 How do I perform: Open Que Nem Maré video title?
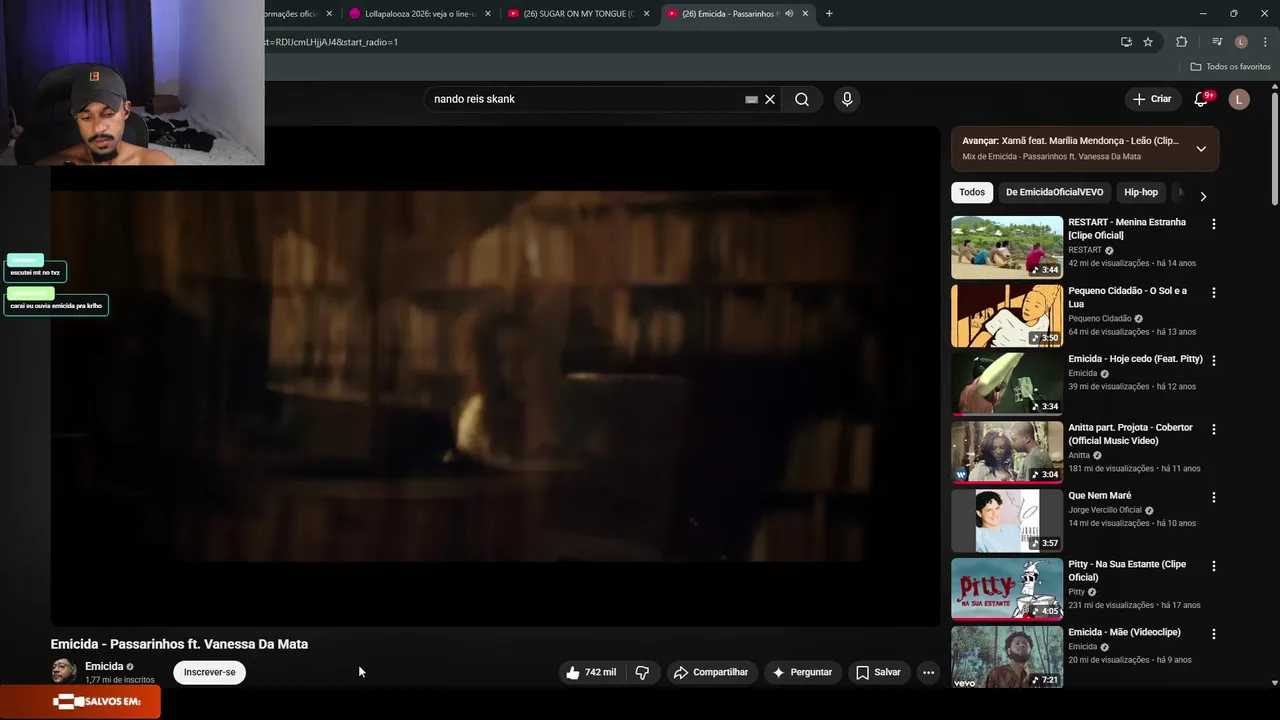1099,496
